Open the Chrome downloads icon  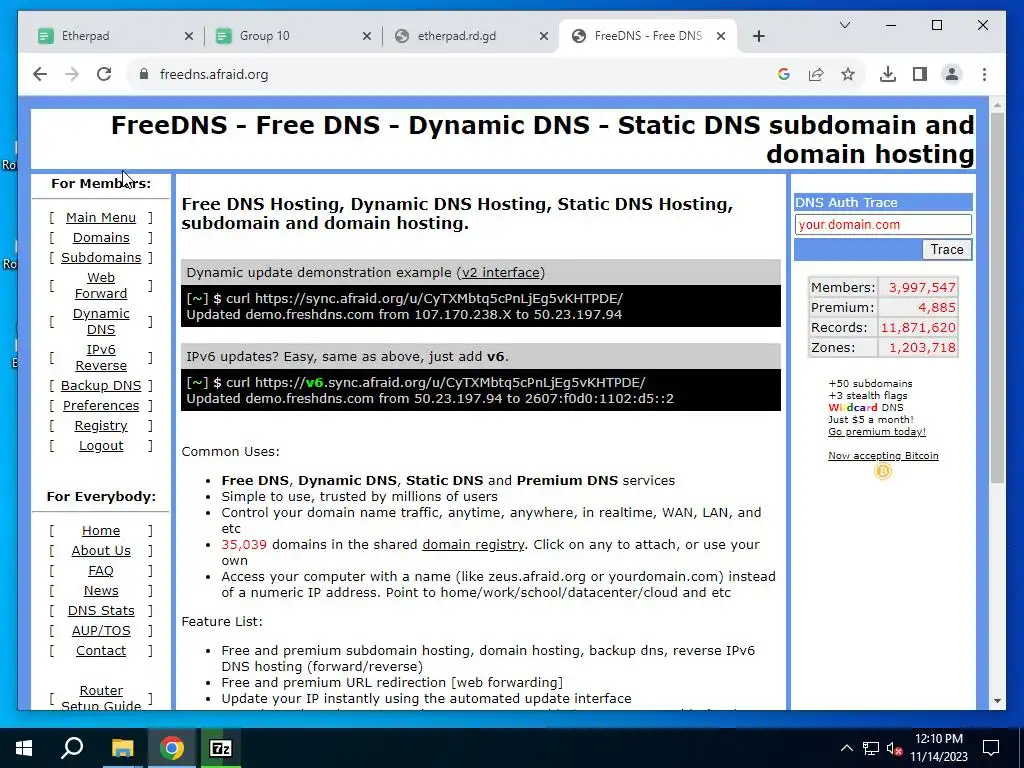pyautogui.click(x=888, y=74)
